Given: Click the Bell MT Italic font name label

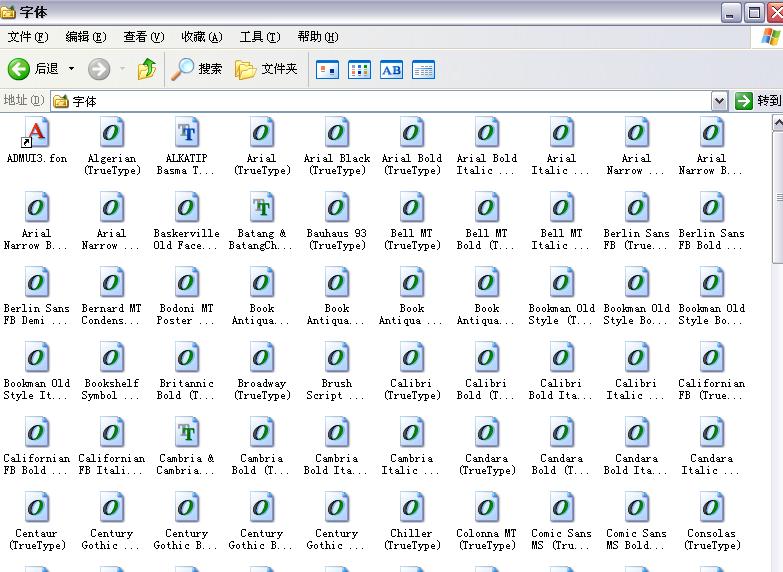Looking at the screenshot, I should (x=561, y=240).
